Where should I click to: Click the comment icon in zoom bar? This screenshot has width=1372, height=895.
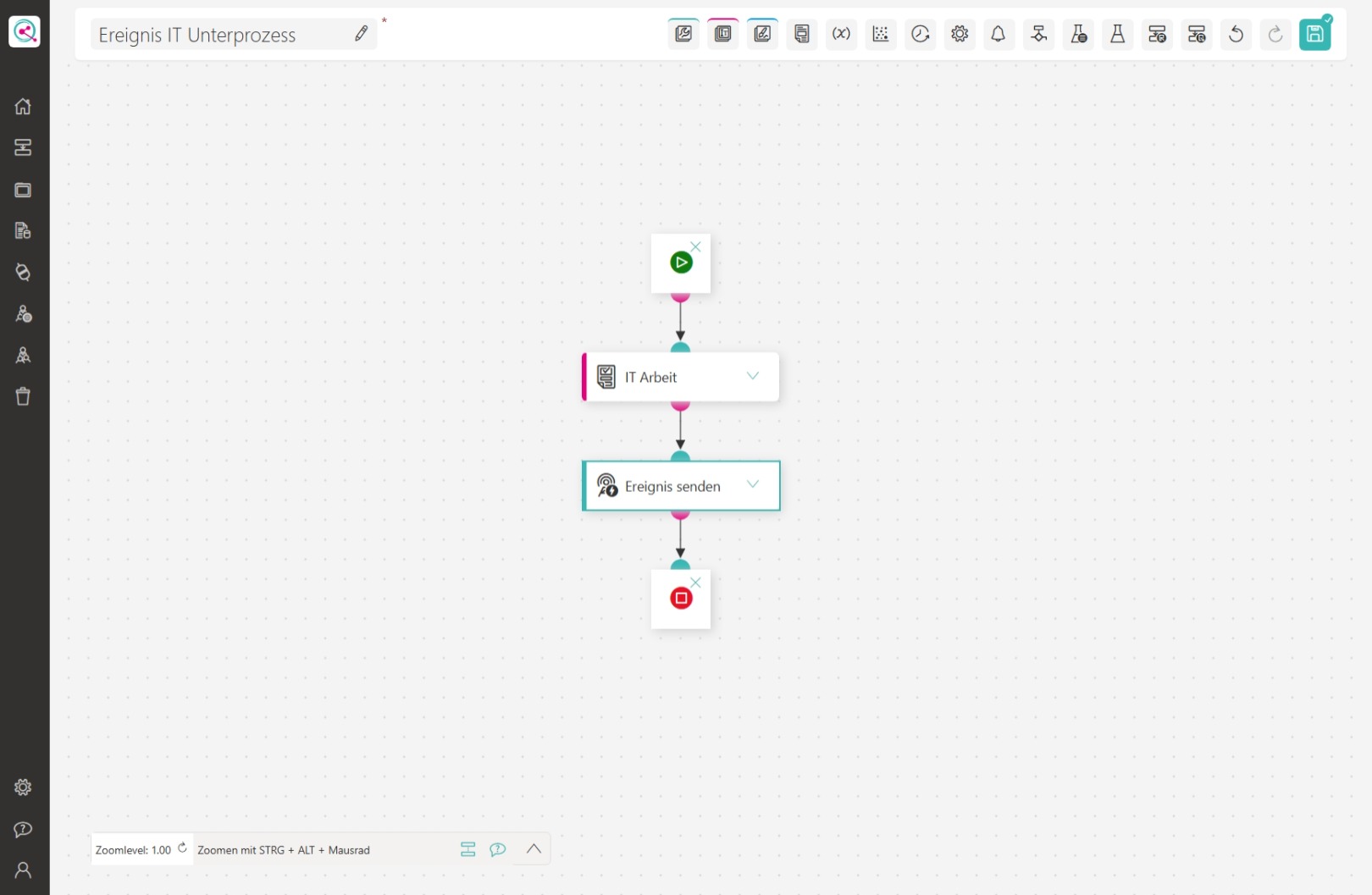498,849
